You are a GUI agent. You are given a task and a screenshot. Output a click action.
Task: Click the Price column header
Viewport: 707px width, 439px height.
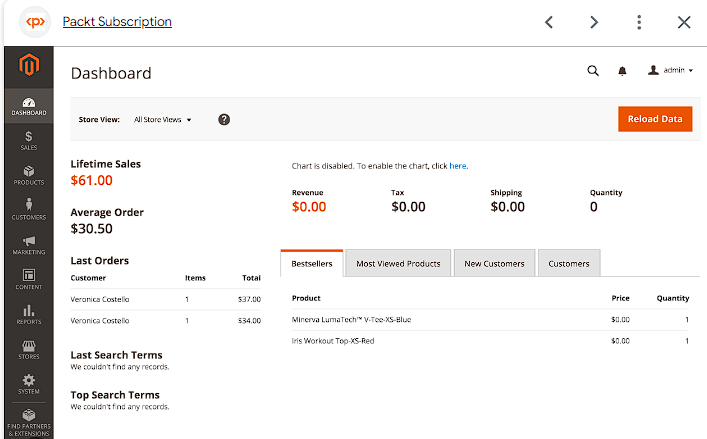click(620, 298)
